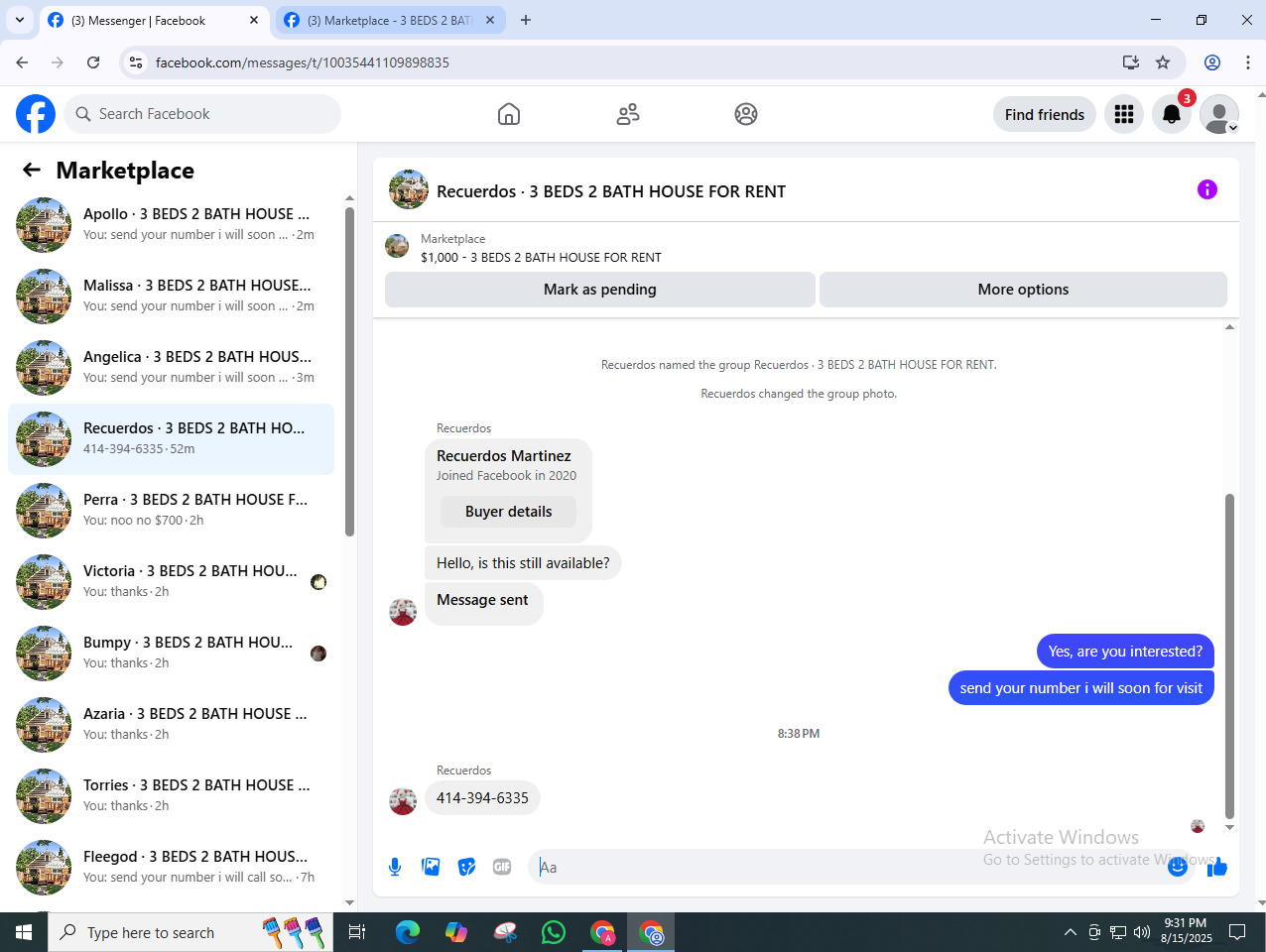Send a voice clip microphone icon

(x=395, y=867)
